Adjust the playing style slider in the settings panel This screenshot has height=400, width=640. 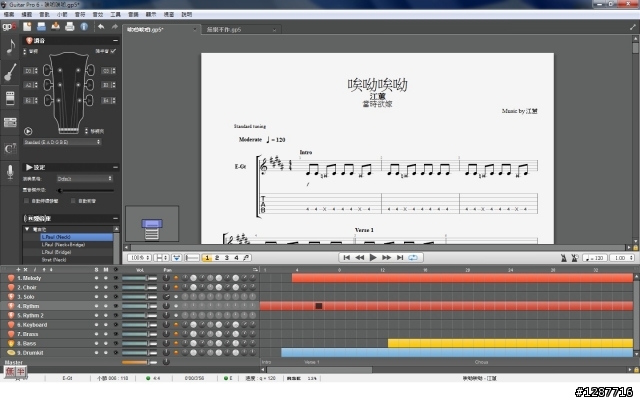point(86,190)
